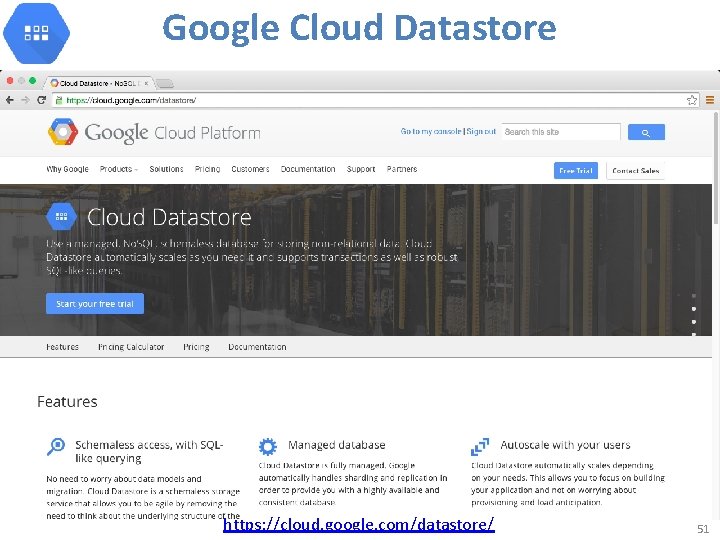
Task: Select the Cloud Datastore - NoSQL browser tab
Action: (99, 83)
